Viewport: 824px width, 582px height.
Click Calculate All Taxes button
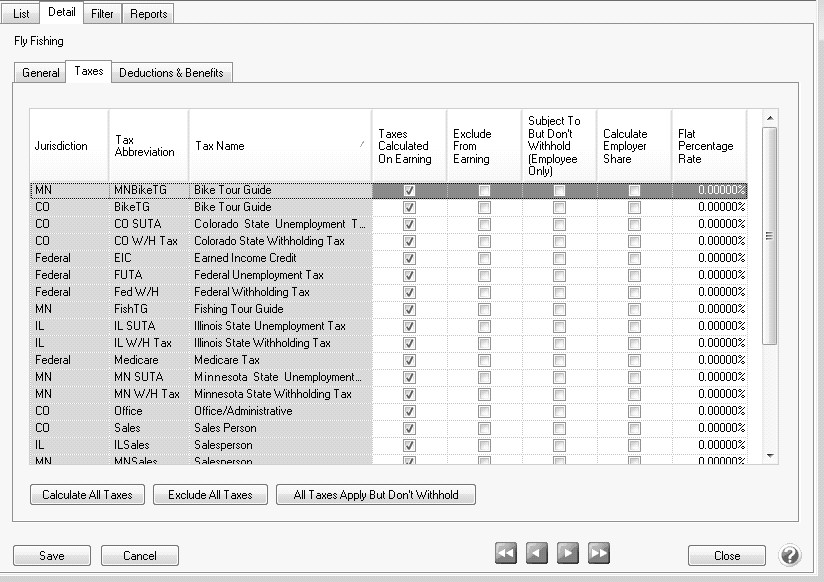point(88,495)
